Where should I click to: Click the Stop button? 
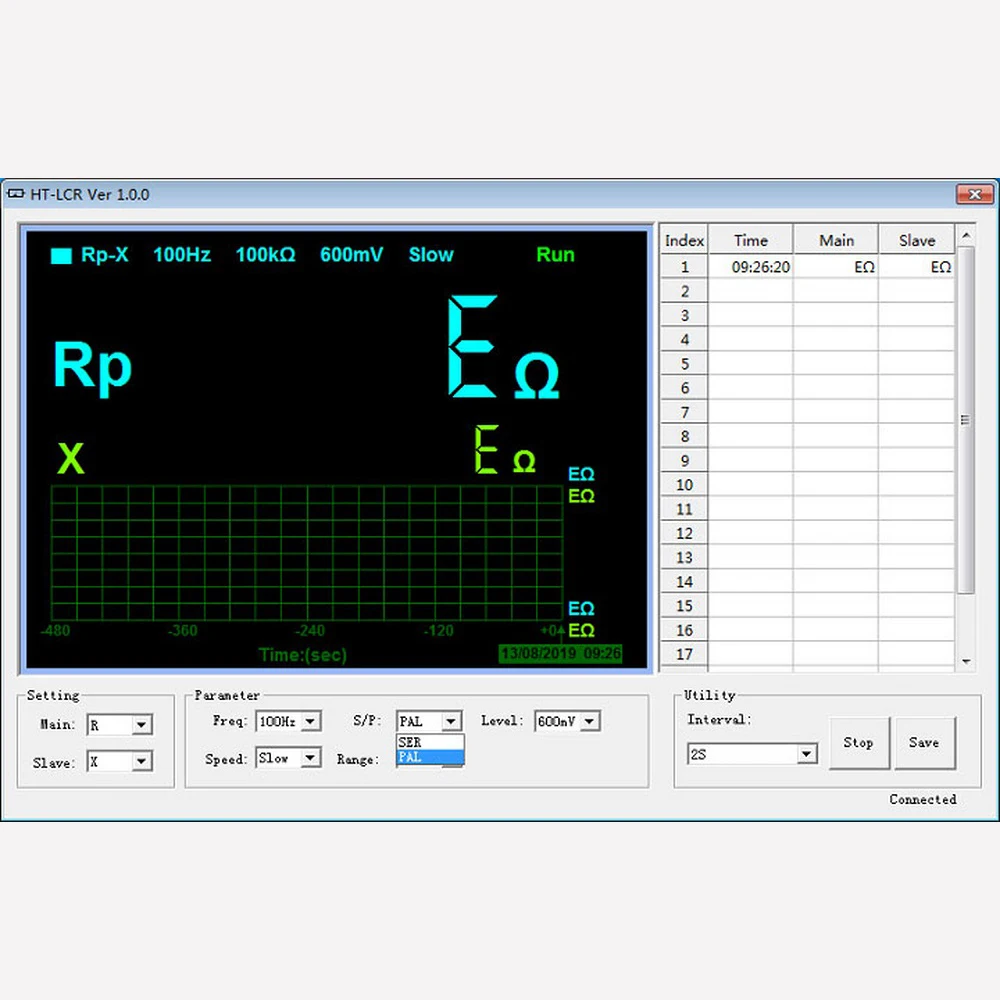click(x=858, y=742)
